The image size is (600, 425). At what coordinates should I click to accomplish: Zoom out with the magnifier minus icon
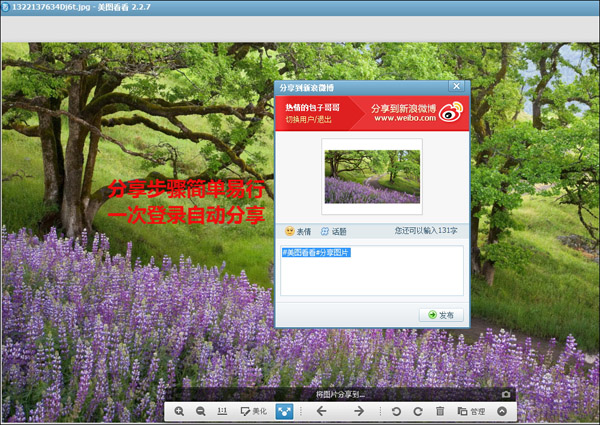[x=201, y=411]
